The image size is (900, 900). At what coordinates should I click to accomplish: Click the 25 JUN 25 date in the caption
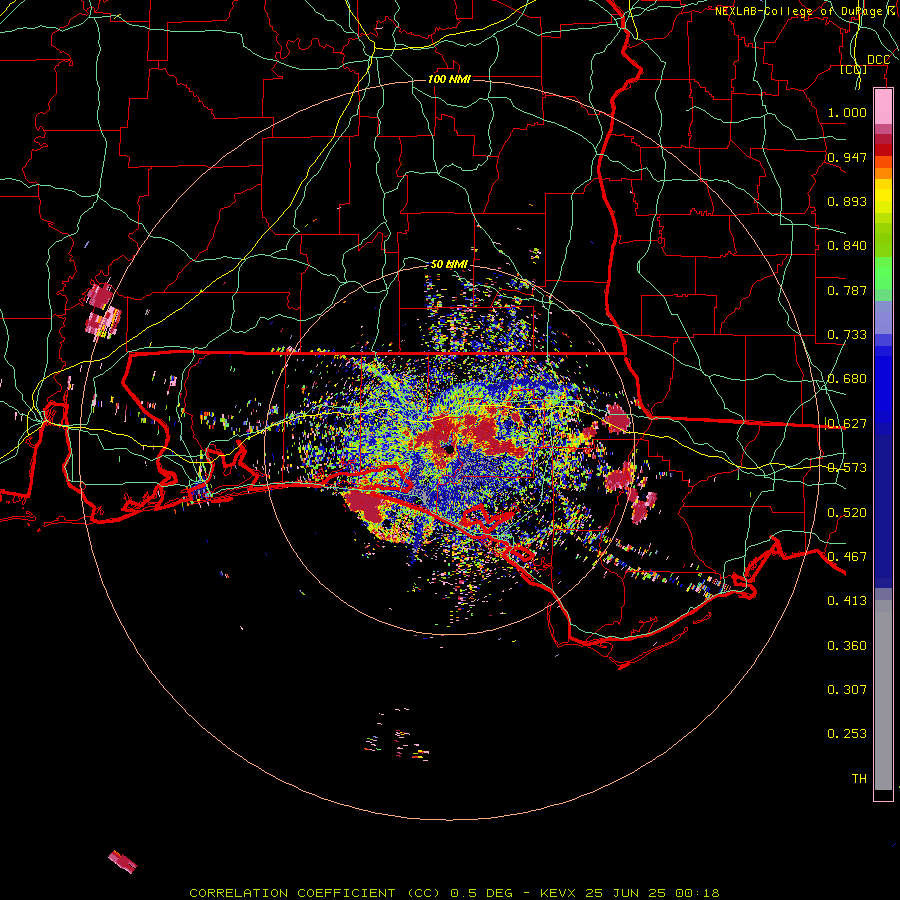point(625,893)
